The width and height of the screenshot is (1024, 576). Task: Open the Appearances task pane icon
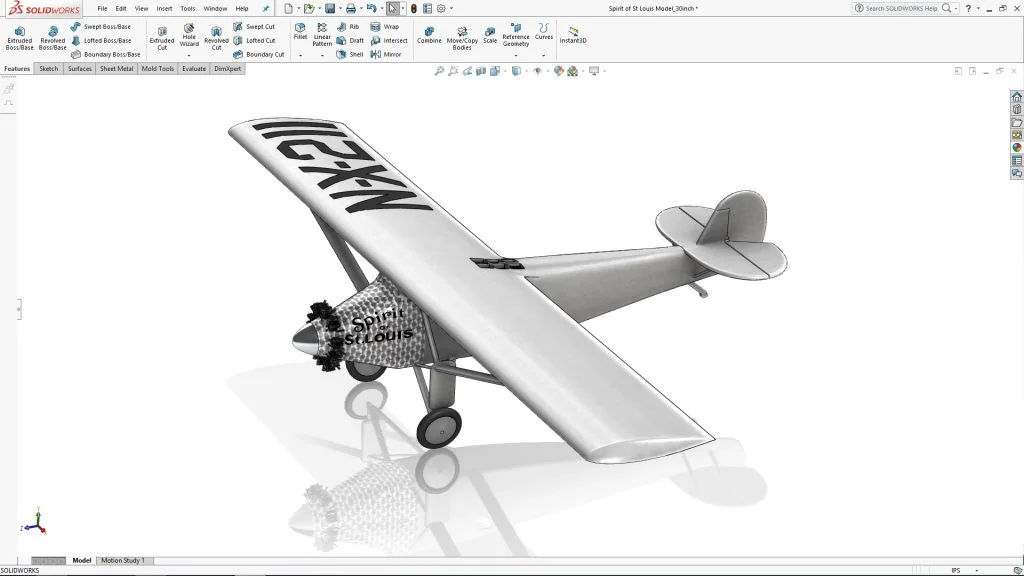(x=1017, y=148)
